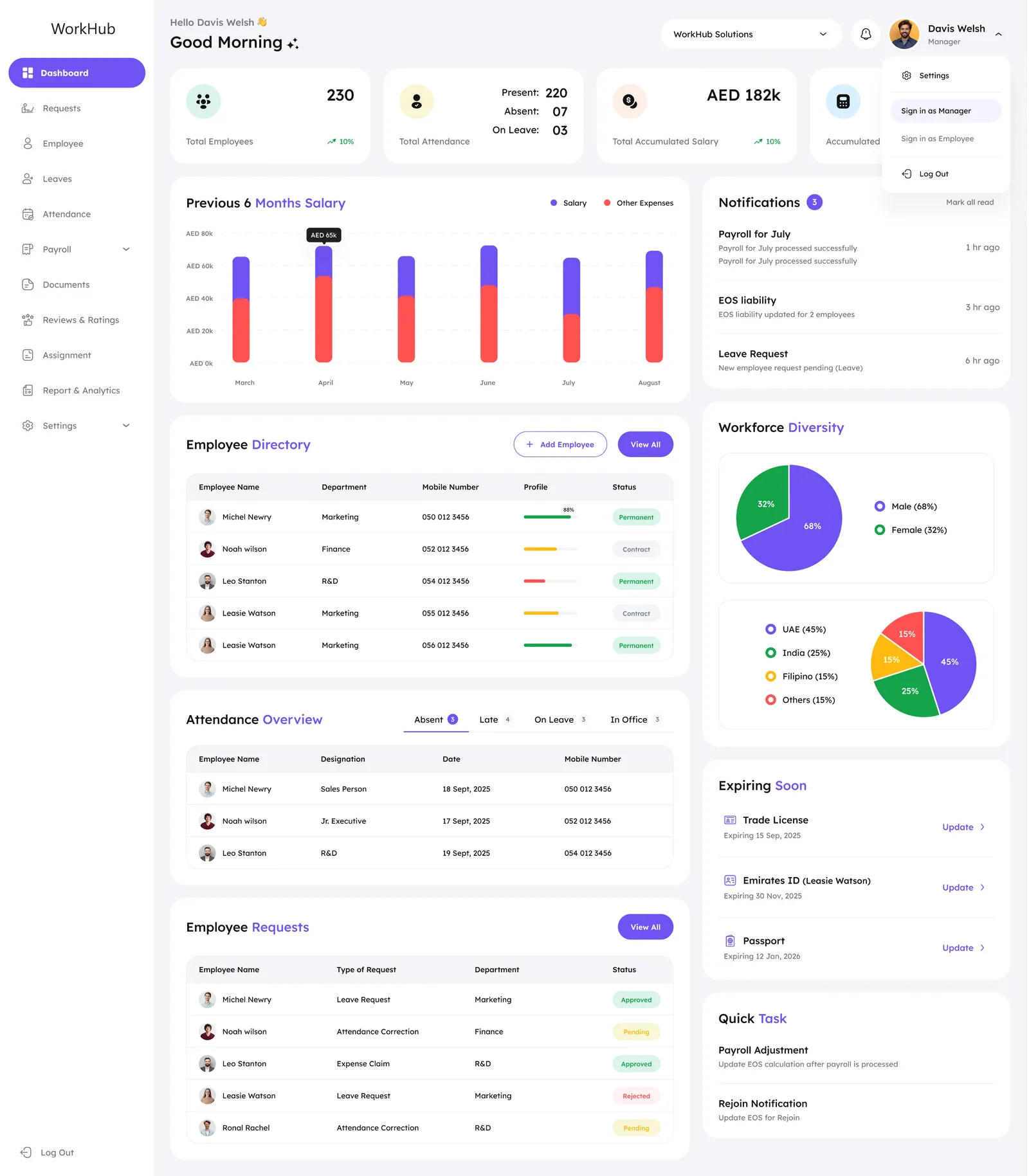Switch to the In Office tab
Image resolution: width=1029 pixels, height=1176 pixels.
(x=635, y=719)
